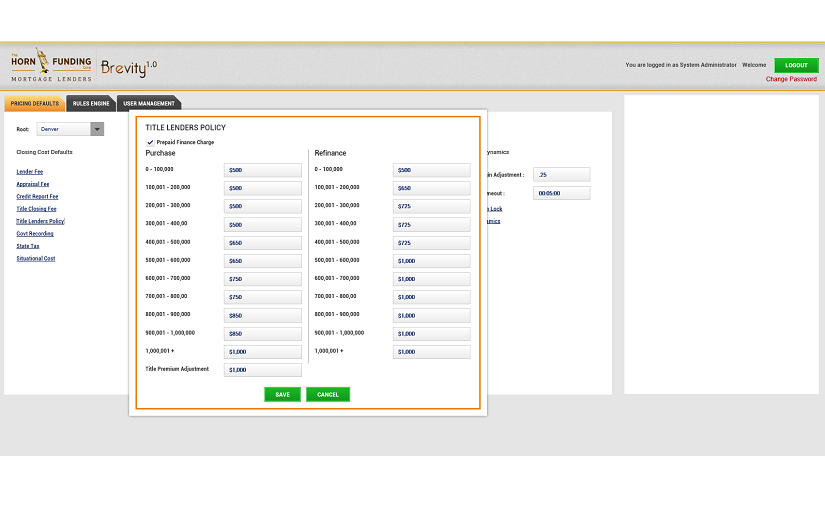Click Purchase 0 - 100,000 amount field

pos(263,170)
